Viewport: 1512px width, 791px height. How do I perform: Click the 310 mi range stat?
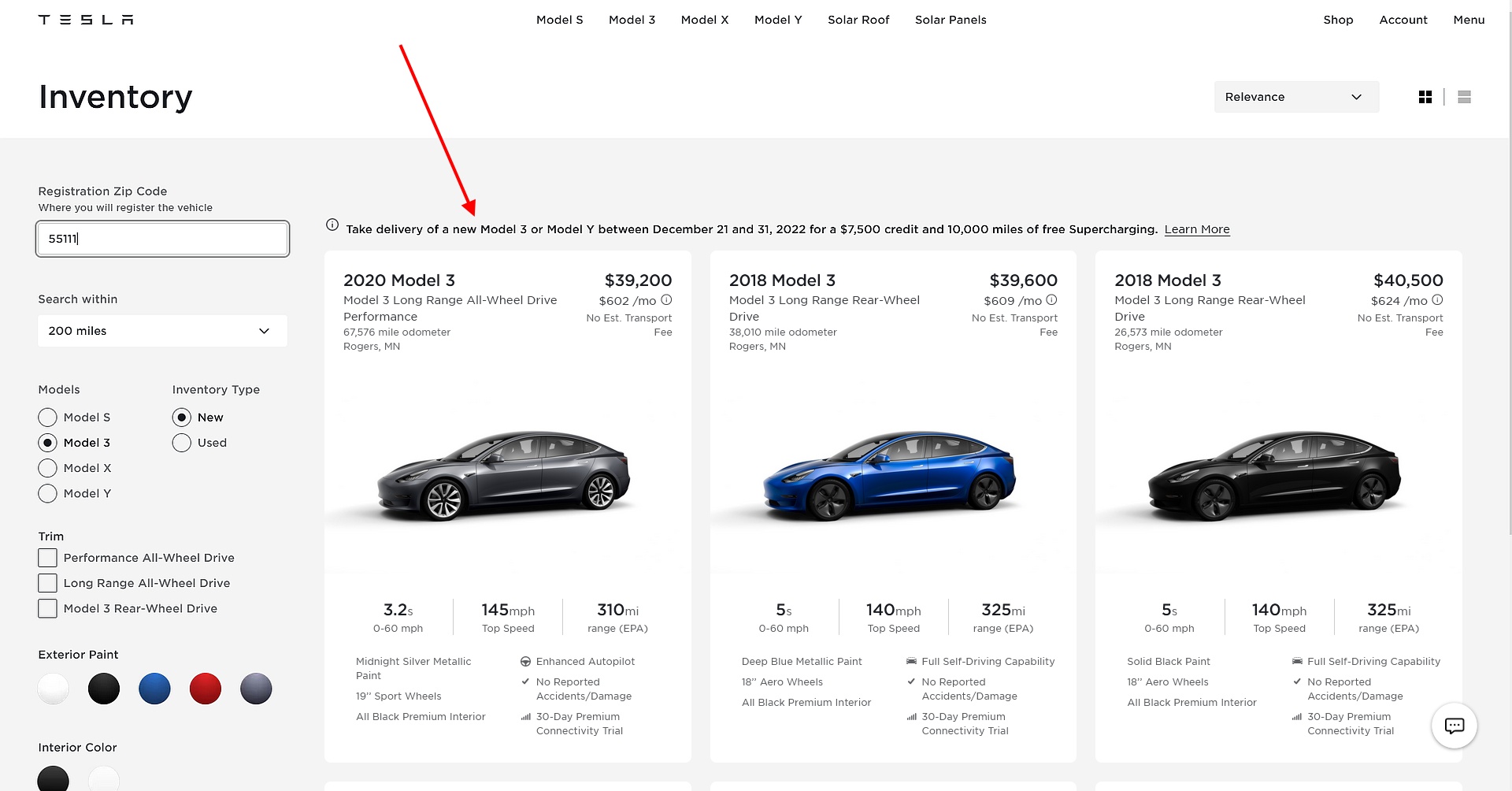[x=617, y=618]
